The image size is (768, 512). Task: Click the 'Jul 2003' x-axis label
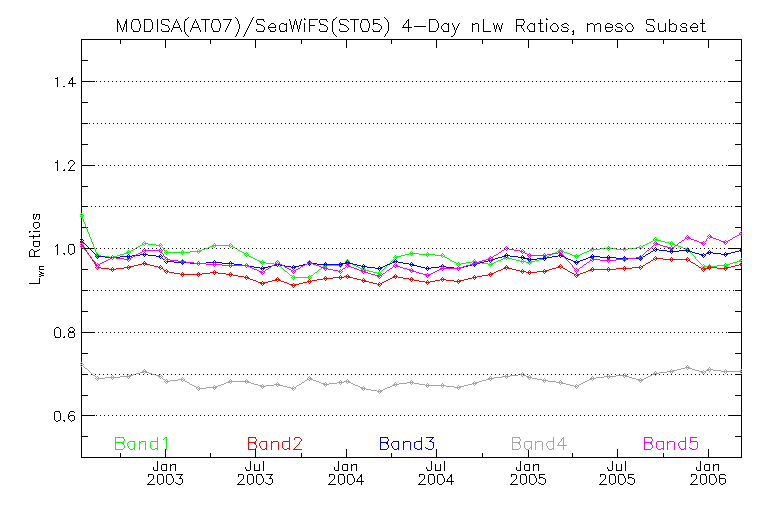click(x=255, y=473)
